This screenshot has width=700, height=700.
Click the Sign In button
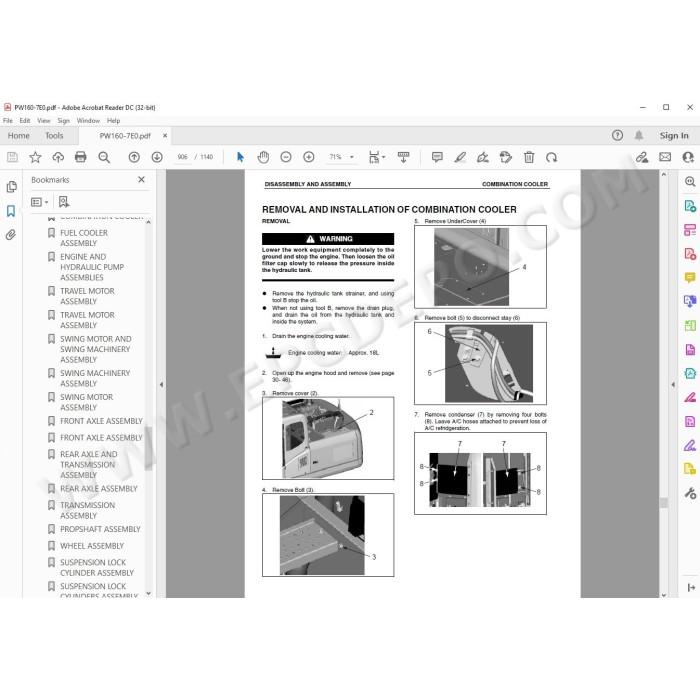click(x=674, y=135)
